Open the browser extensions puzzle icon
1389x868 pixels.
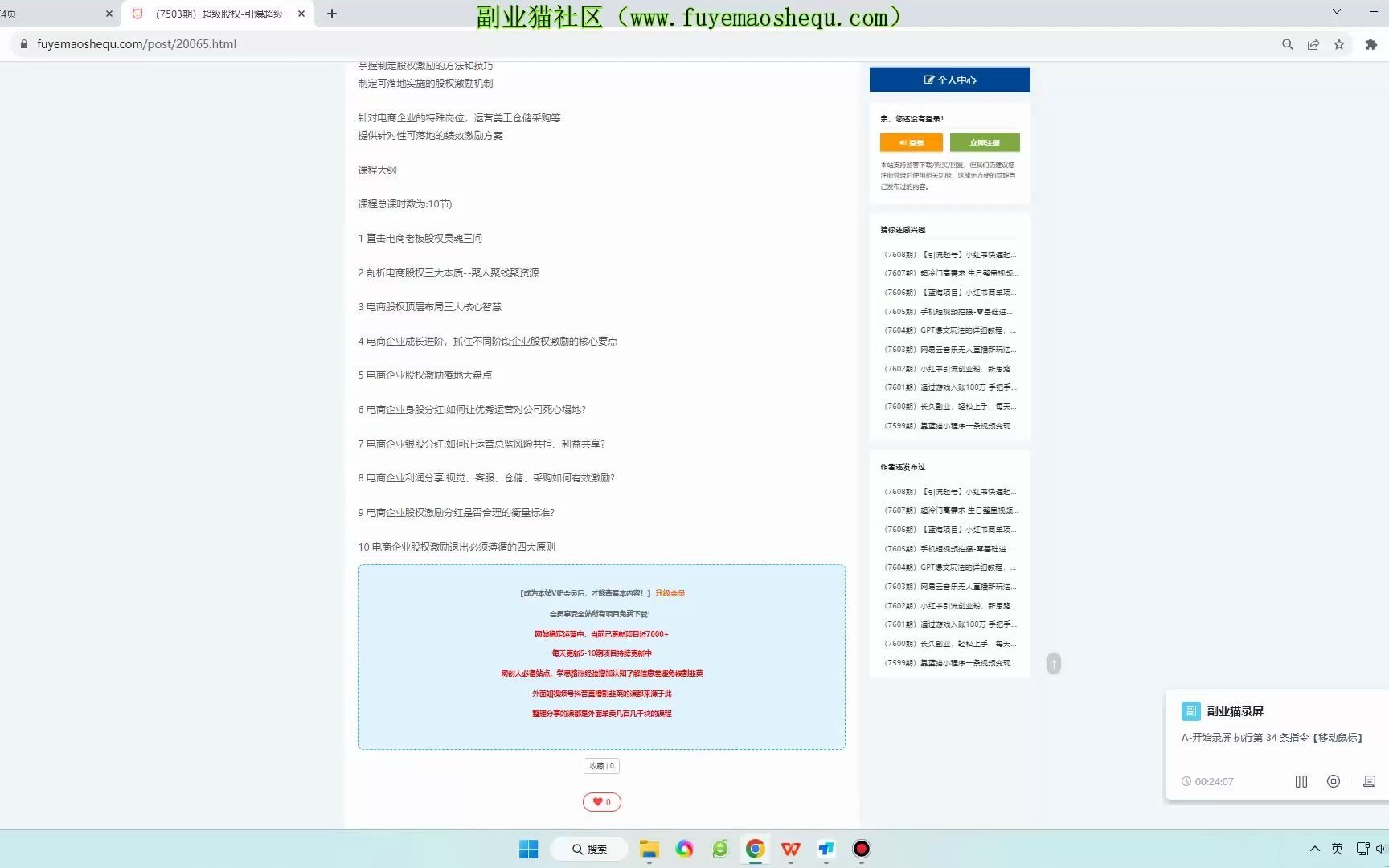pyautogui.click(x=1371, y=44)
